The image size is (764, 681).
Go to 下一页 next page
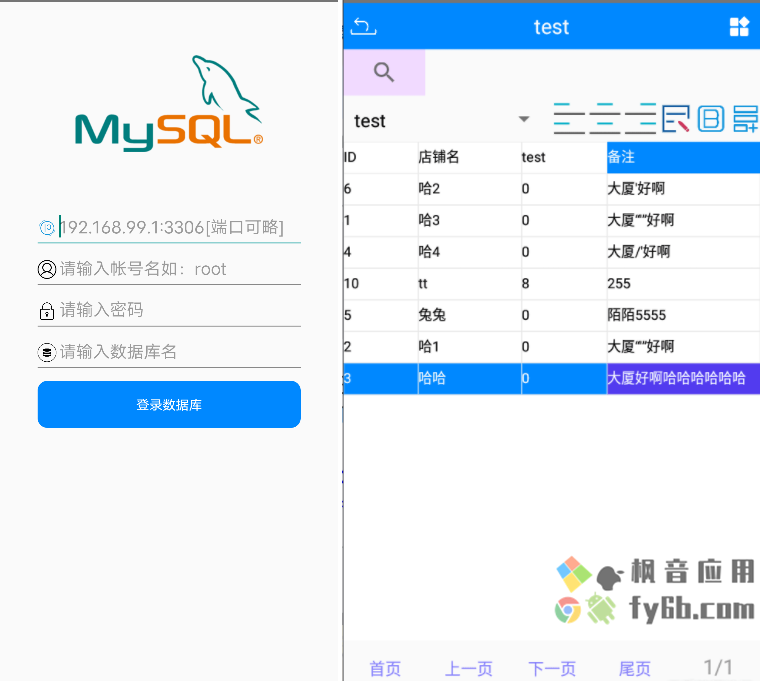552,668
